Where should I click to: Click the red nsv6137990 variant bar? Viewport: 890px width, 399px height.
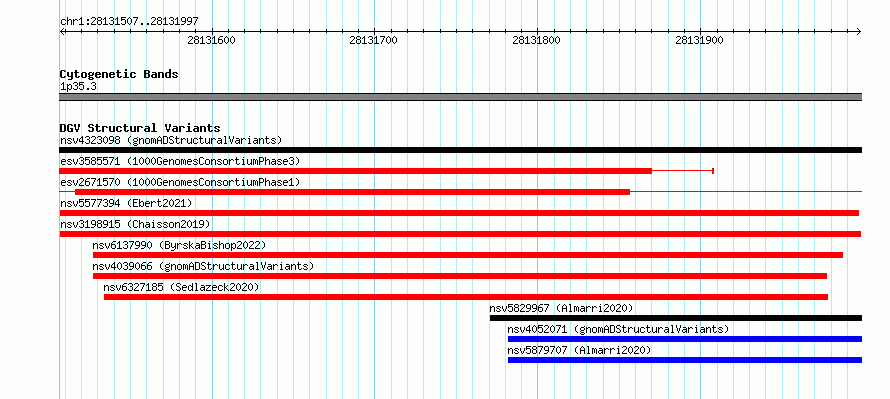click(x=468, y=255)
